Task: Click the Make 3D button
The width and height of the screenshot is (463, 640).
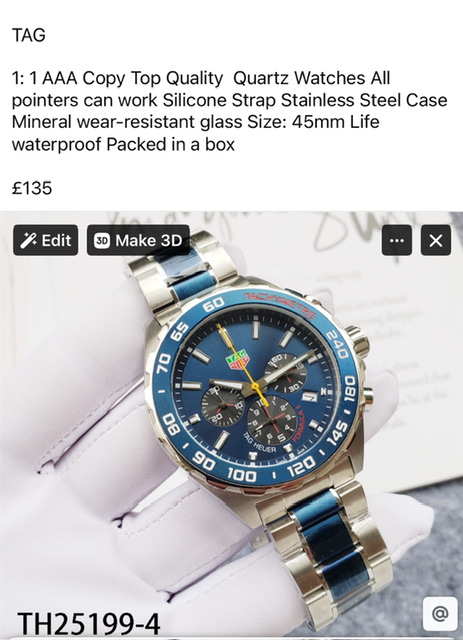Action: pyautogui.click(x=138, y=240)
